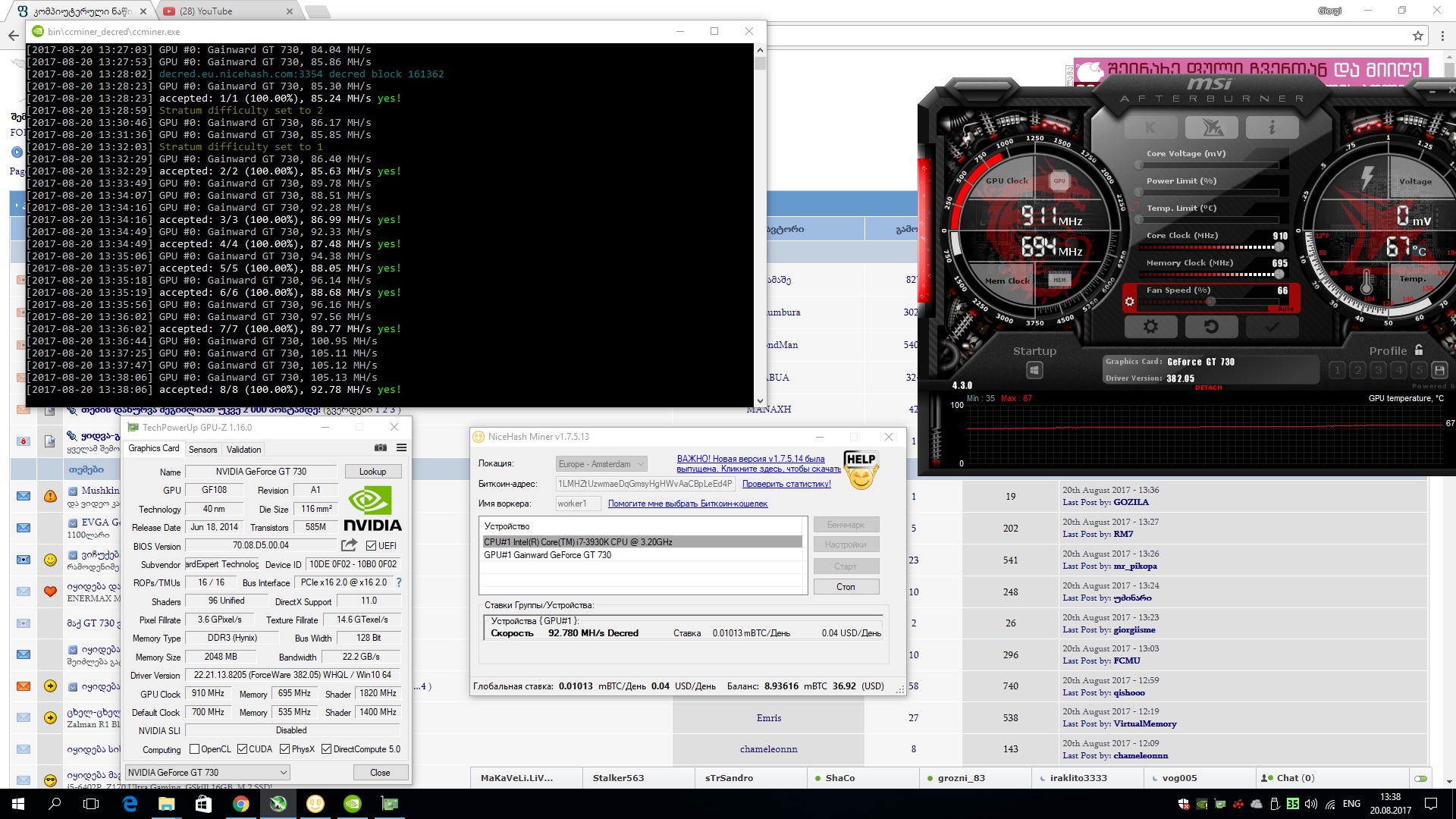Open GPU selection dropdown NVIDIA GeForce GT 730
This screenshot has width=1456, height=819.
point(208,773)
